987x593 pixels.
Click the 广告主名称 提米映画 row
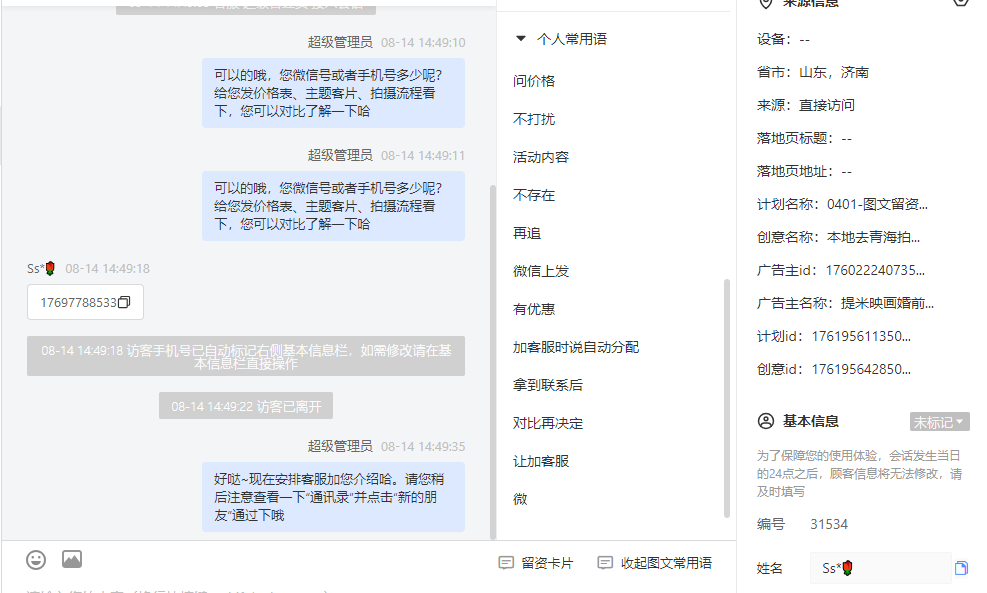click(x=845, y=303)
